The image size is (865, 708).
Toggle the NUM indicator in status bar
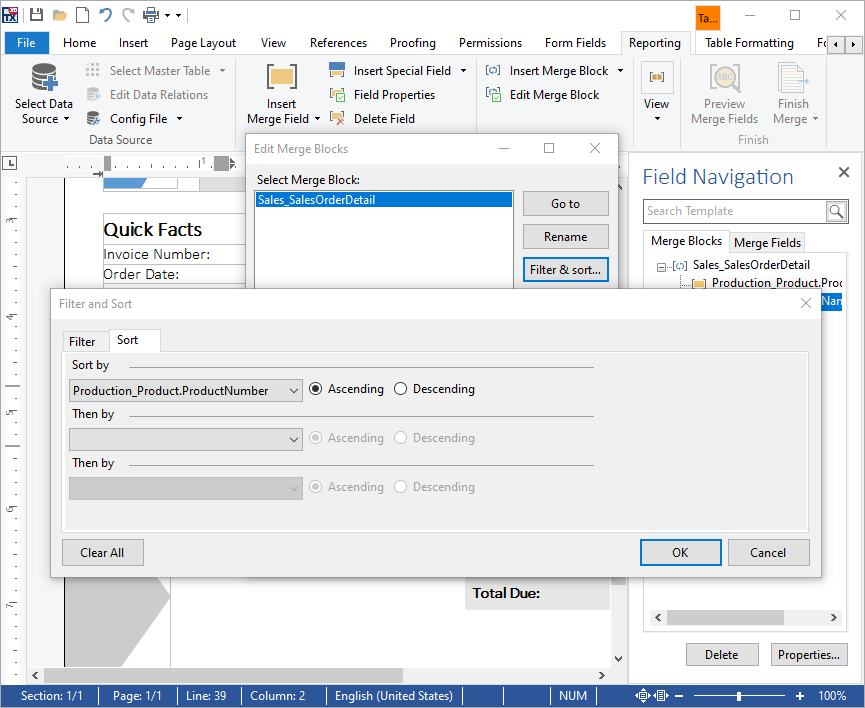tap(573, 695)
